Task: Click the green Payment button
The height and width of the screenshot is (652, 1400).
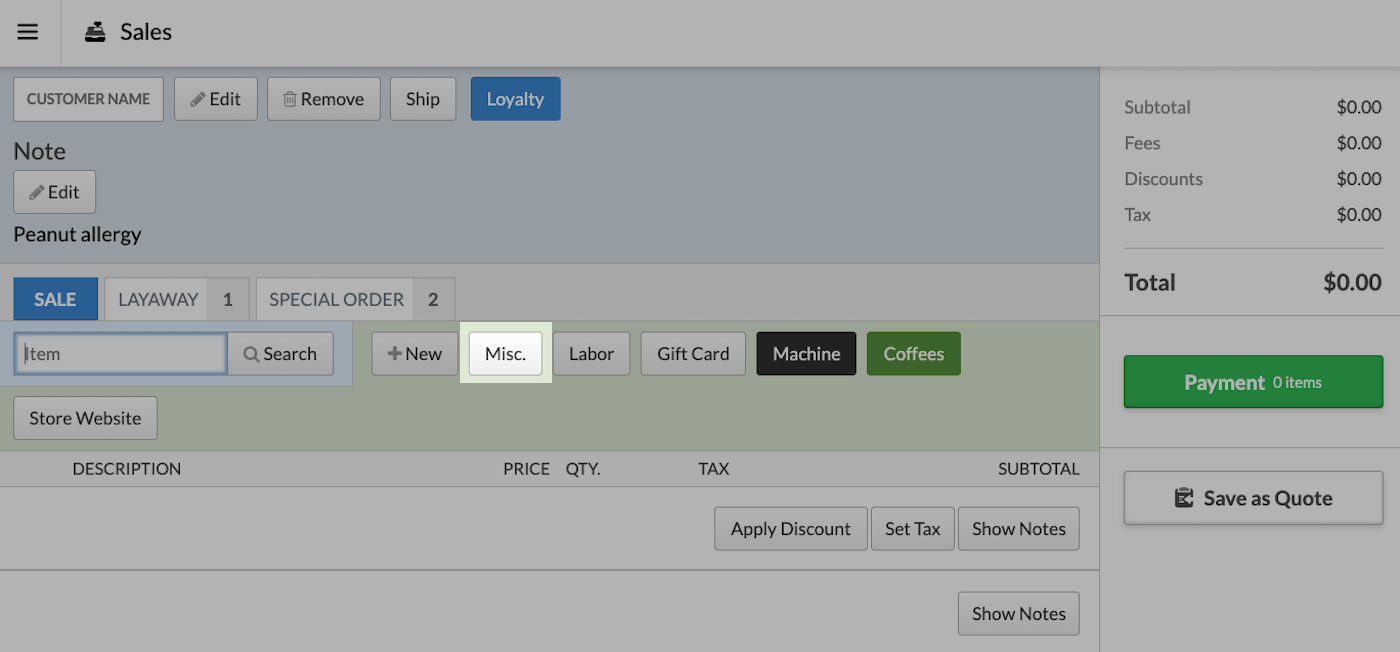Action: click(1253, 382)
